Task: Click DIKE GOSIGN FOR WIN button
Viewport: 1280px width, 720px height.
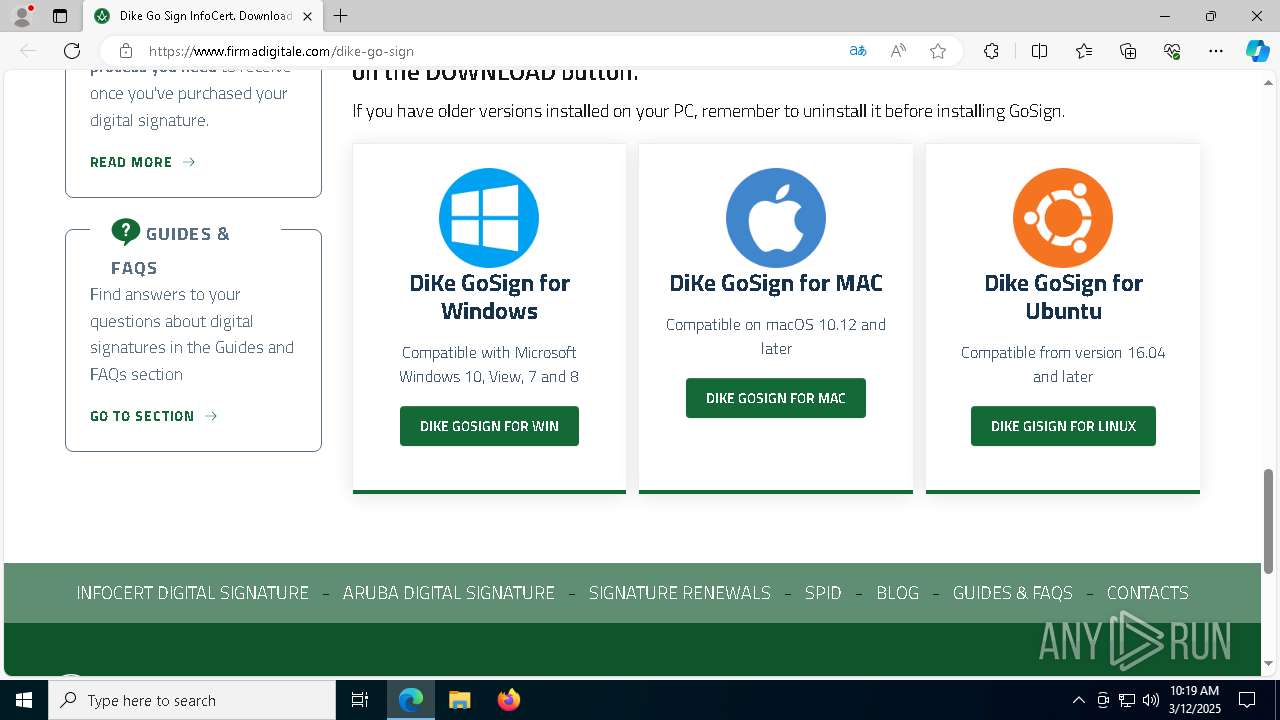Action: (x=489, y=426)
